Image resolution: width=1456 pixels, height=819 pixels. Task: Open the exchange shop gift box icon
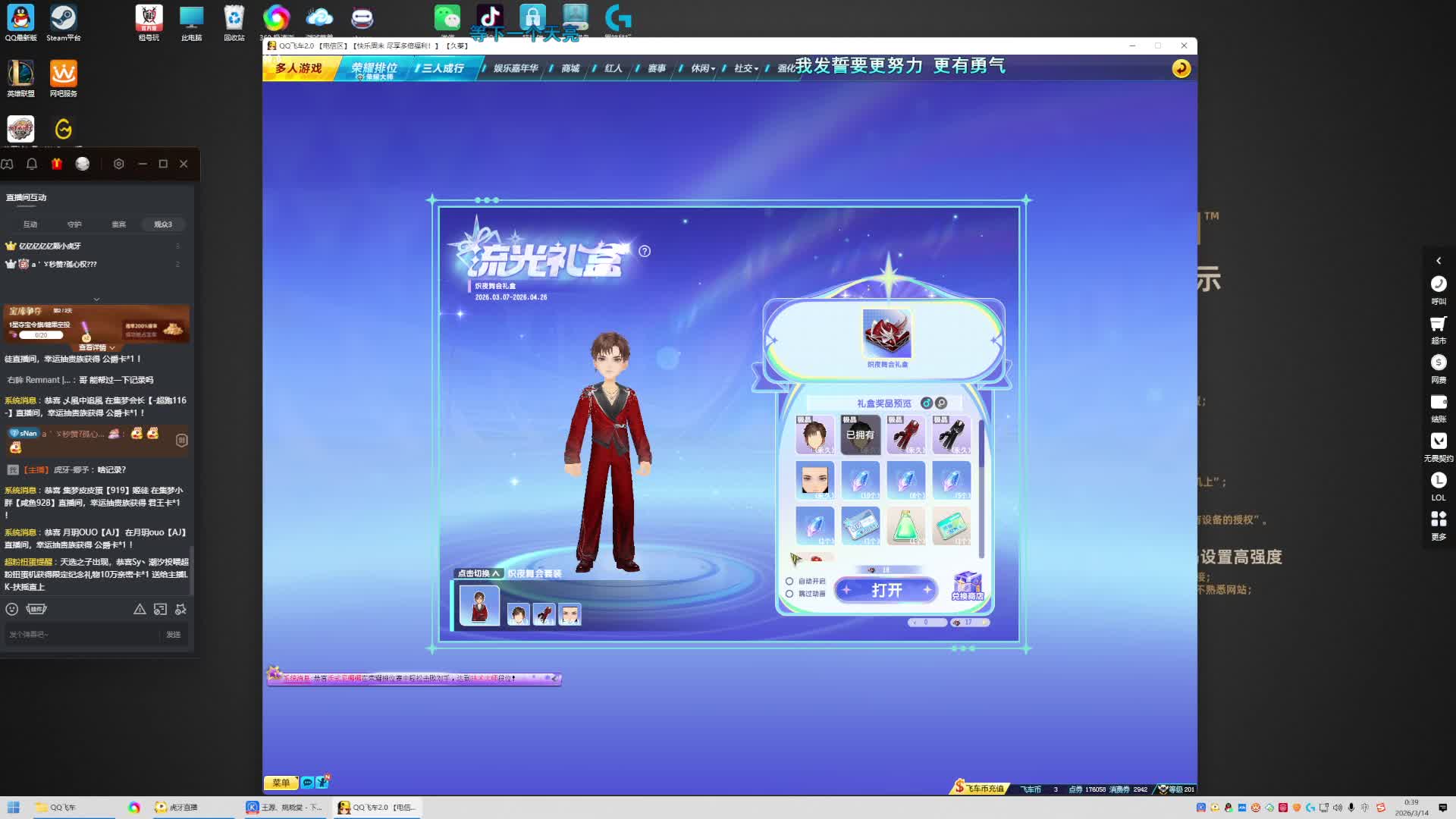click(968, 585)
